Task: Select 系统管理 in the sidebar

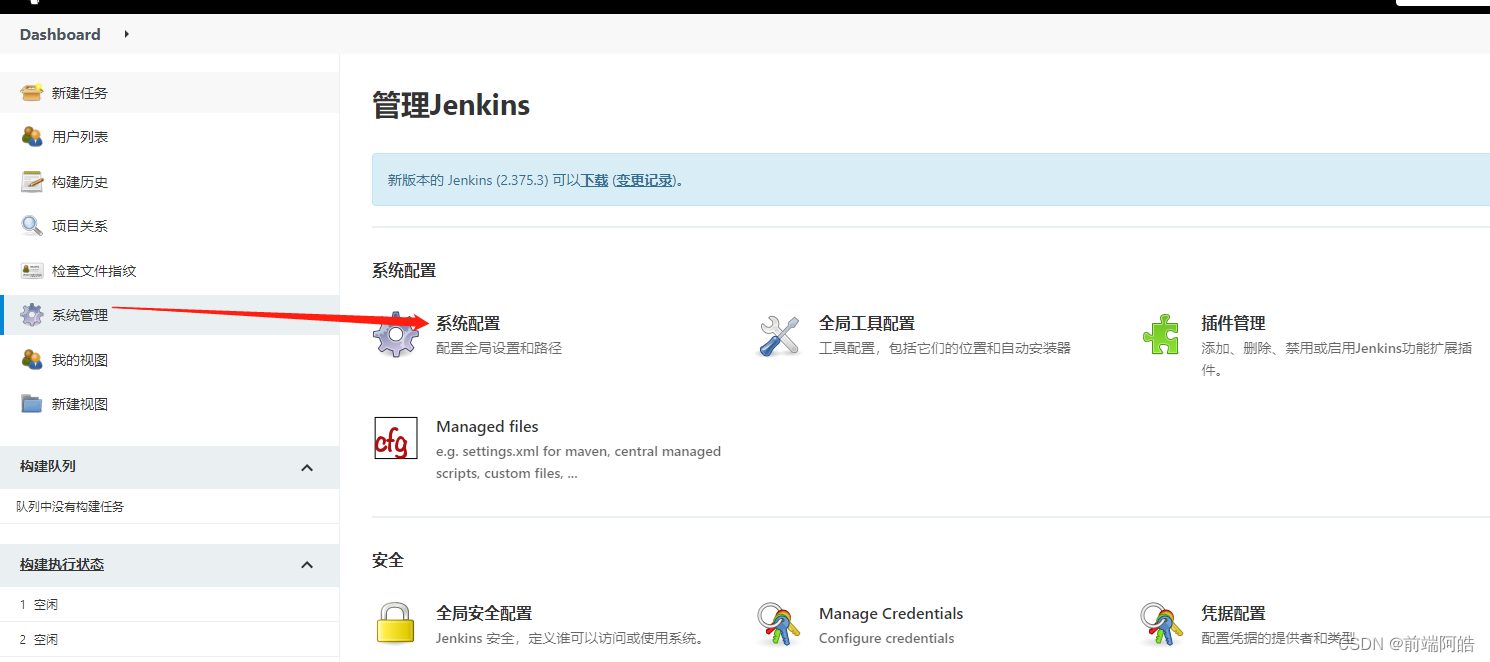Action: click(x=80, y=315)
